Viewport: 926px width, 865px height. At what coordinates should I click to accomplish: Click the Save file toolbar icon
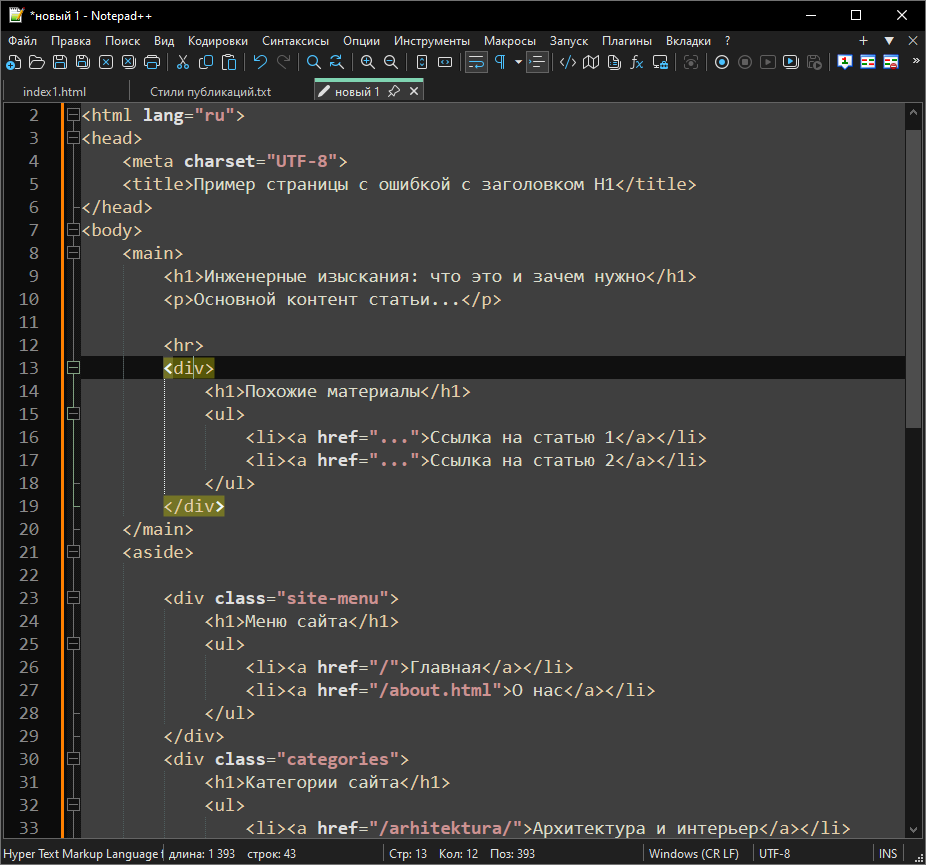(x=59, y=62)
